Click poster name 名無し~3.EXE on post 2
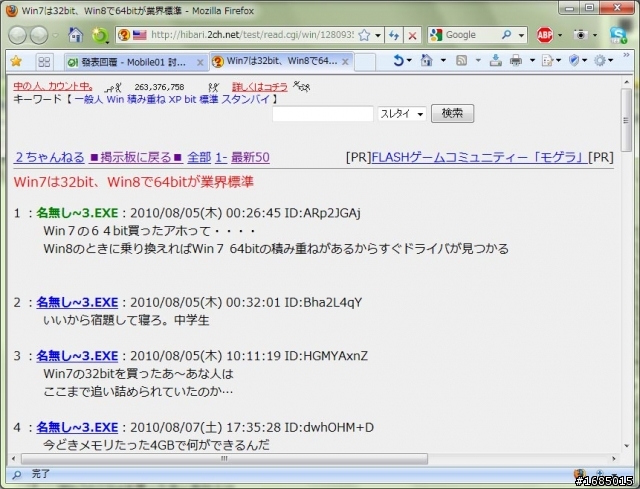Image resolution: width=640 pixels, height=489 pixels. pyautogui.click(x=77, y=302)
